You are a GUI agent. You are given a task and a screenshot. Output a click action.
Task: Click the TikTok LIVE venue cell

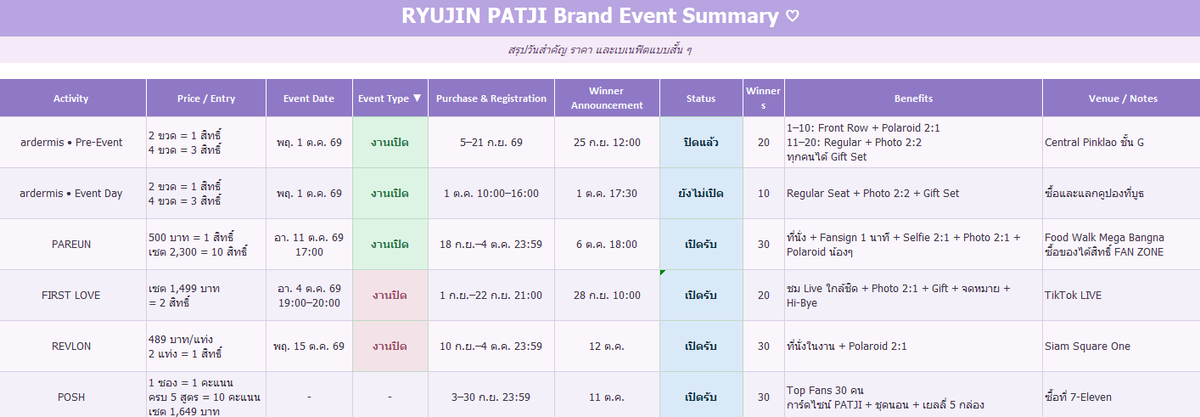pos(1121,295)
